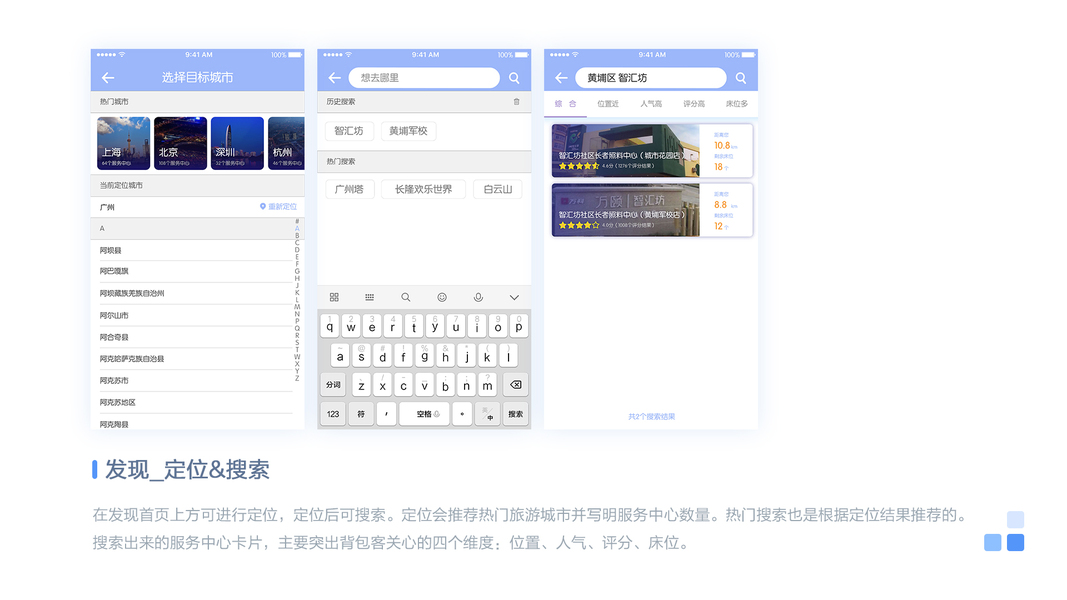Tap the p key on keyboard
Viewport: 1067px width, 600px height.
(x=519, y=327)
